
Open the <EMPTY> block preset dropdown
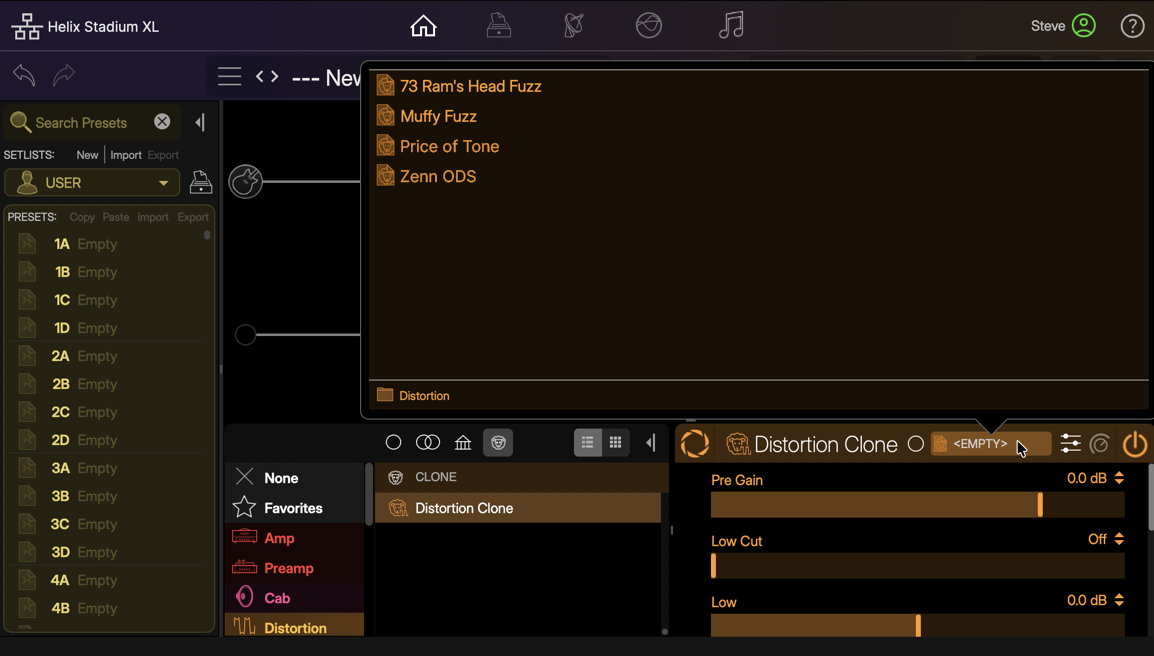pyautogui.click(x=991, y=444)
